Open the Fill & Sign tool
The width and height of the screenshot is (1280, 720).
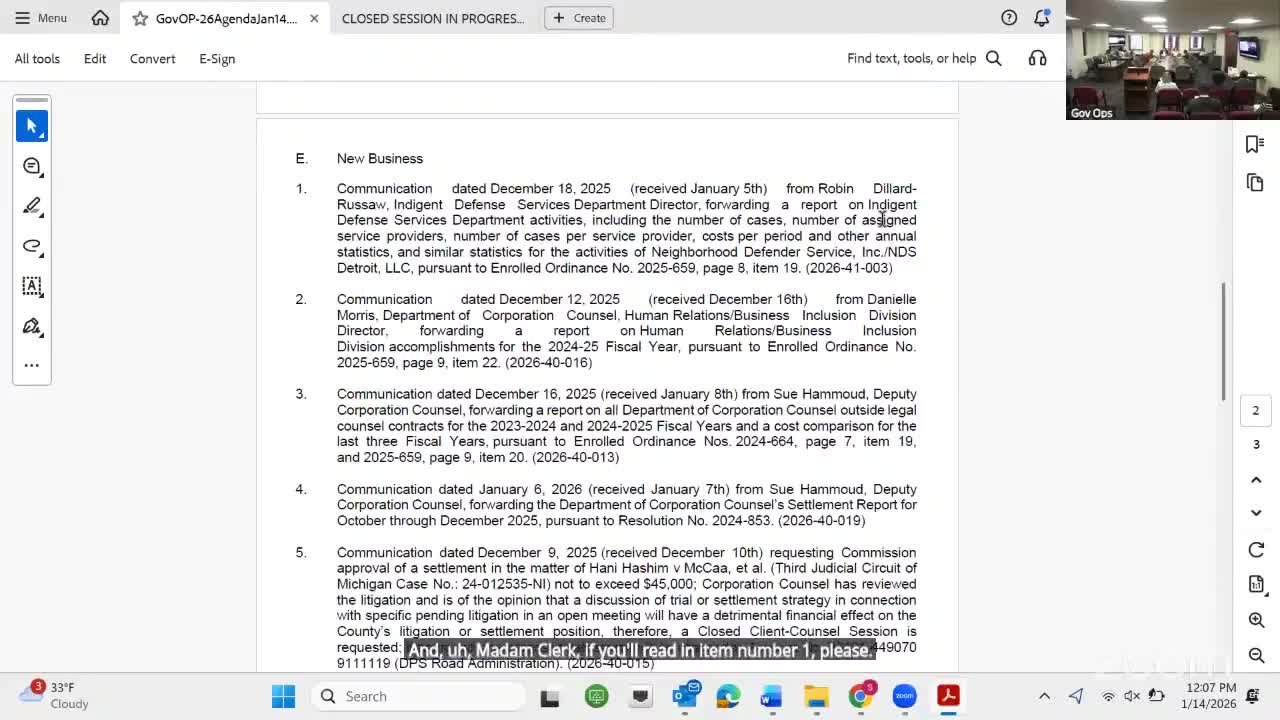(x=31, y=327)
